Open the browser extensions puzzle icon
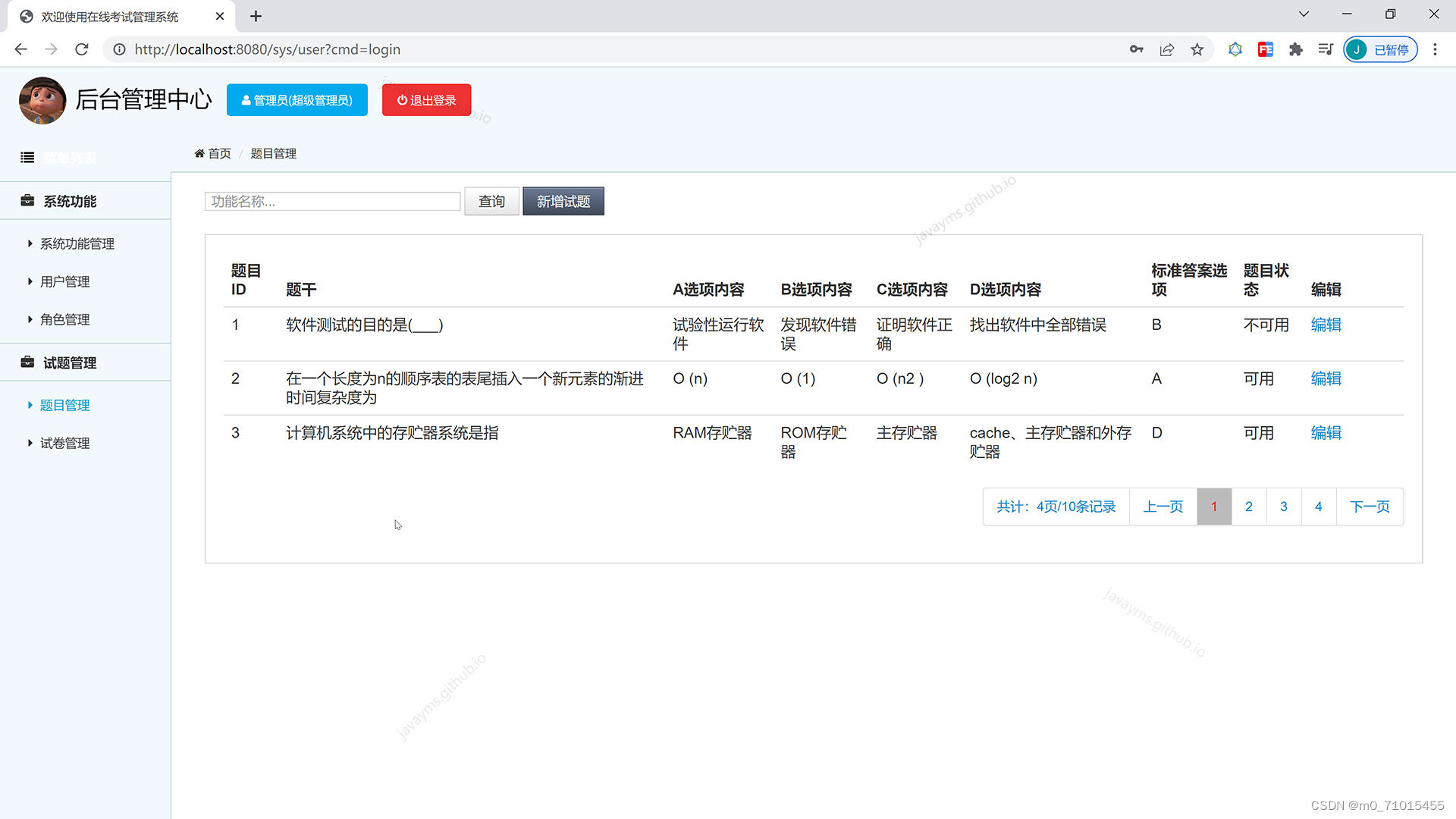1456x819 pixels. pyautogui.click(x=1295, y=49)
